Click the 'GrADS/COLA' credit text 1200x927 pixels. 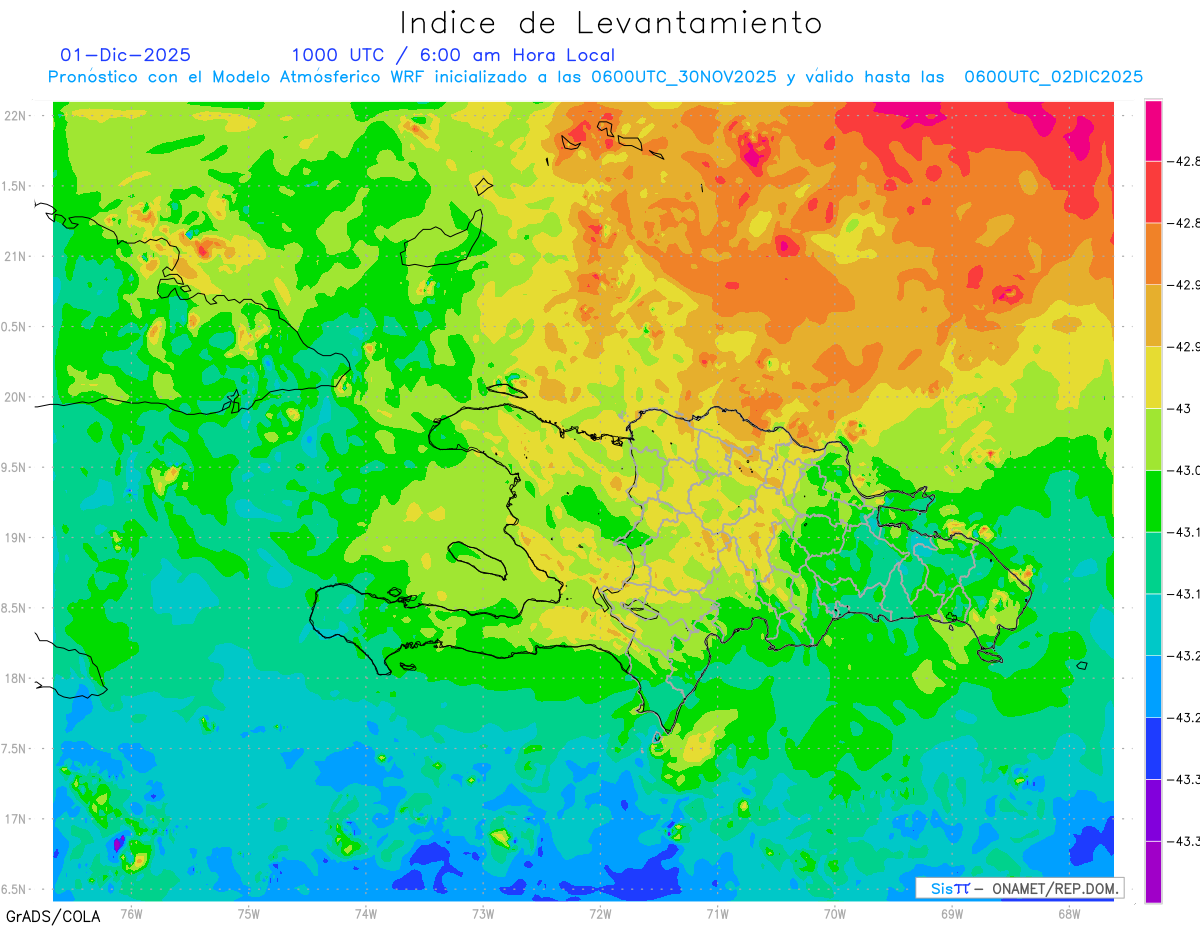(53, 916)
